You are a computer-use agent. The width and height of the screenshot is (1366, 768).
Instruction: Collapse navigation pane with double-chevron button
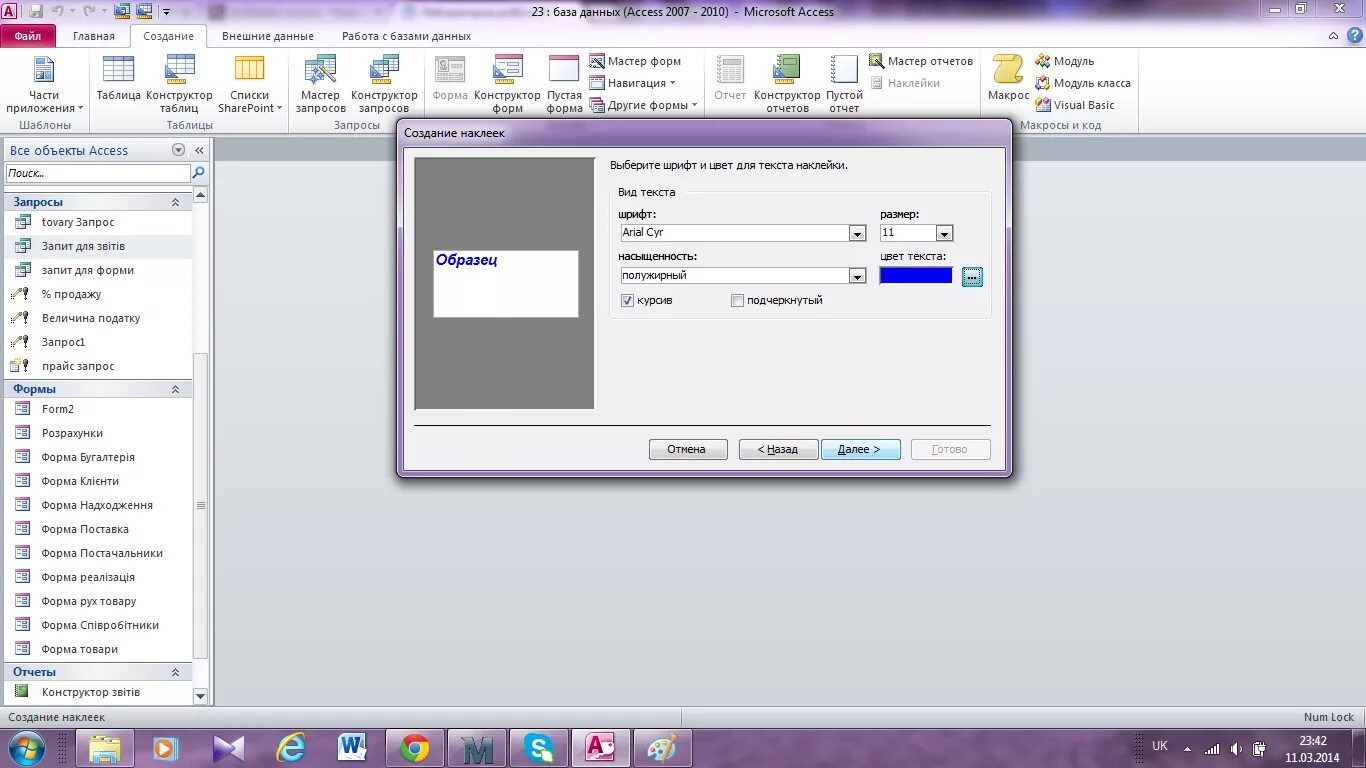pos(199,150)
